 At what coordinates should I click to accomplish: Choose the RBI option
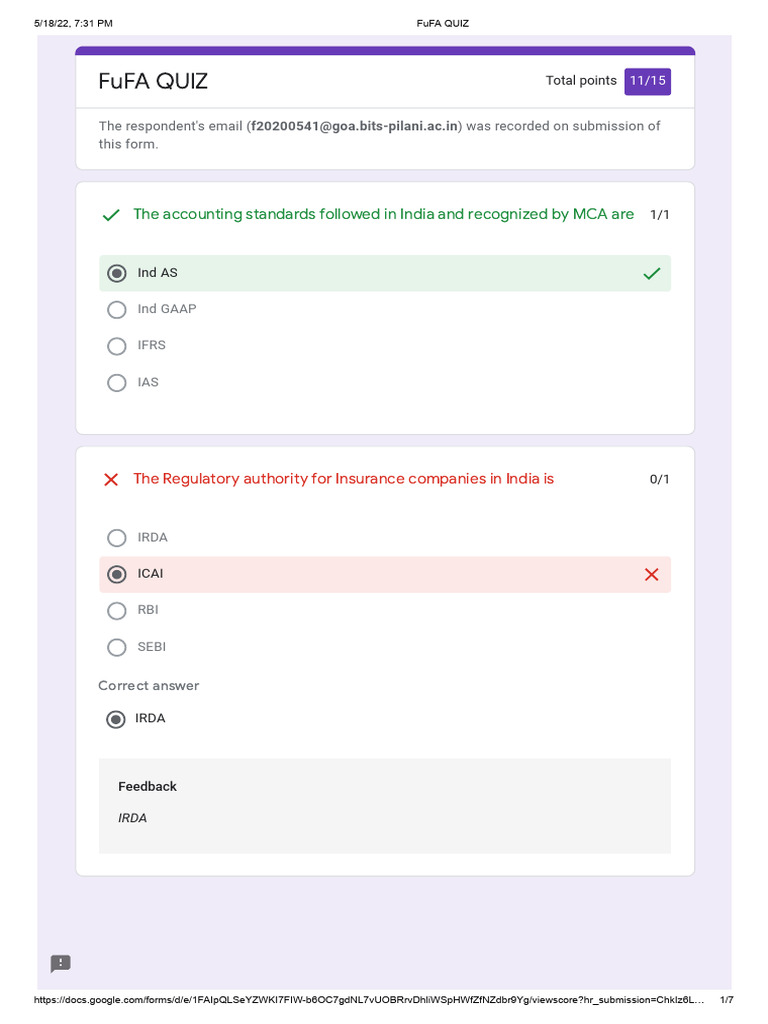117,611
